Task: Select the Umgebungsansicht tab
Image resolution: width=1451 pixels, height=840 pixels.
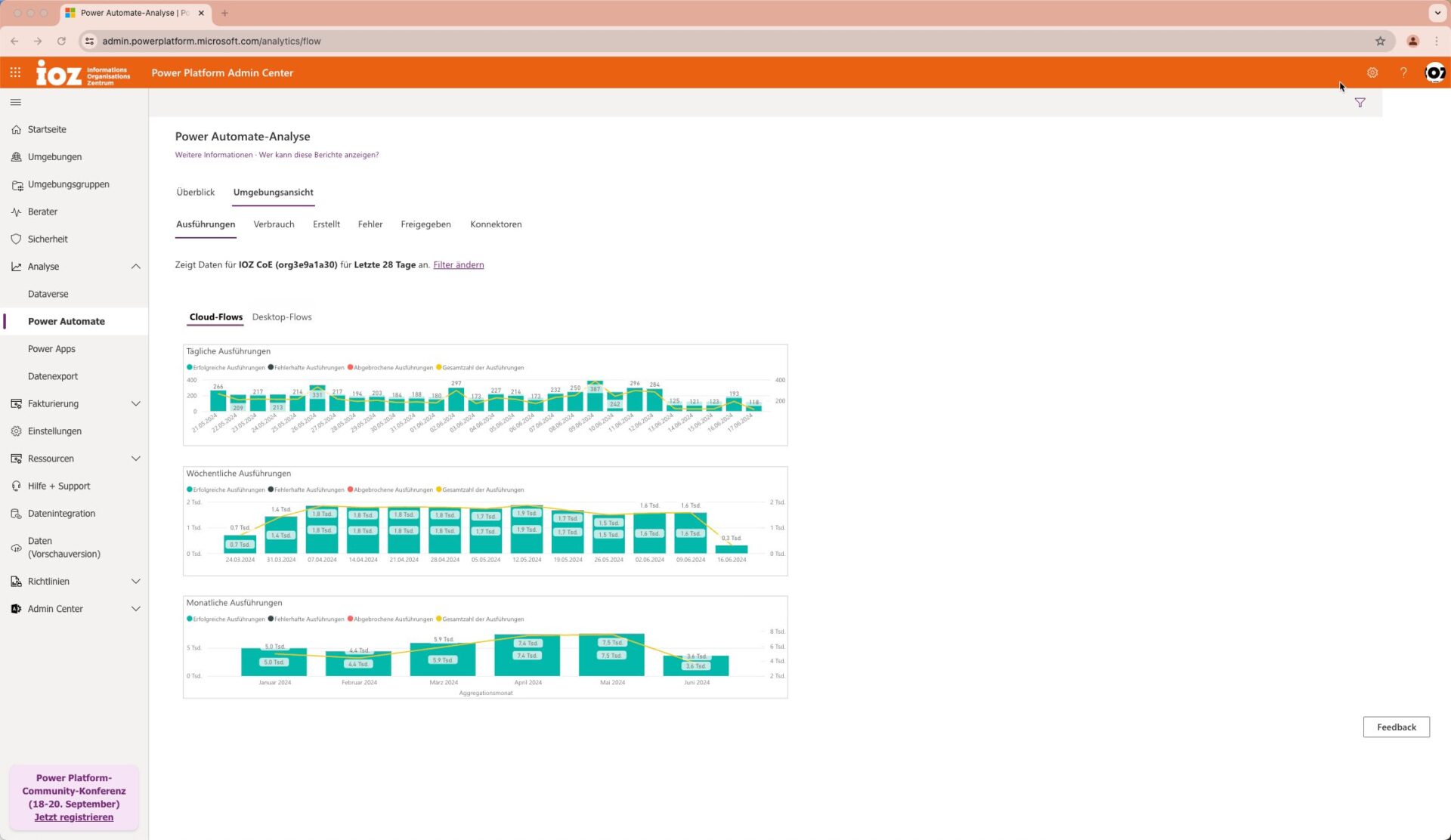Action: (274, 192)
